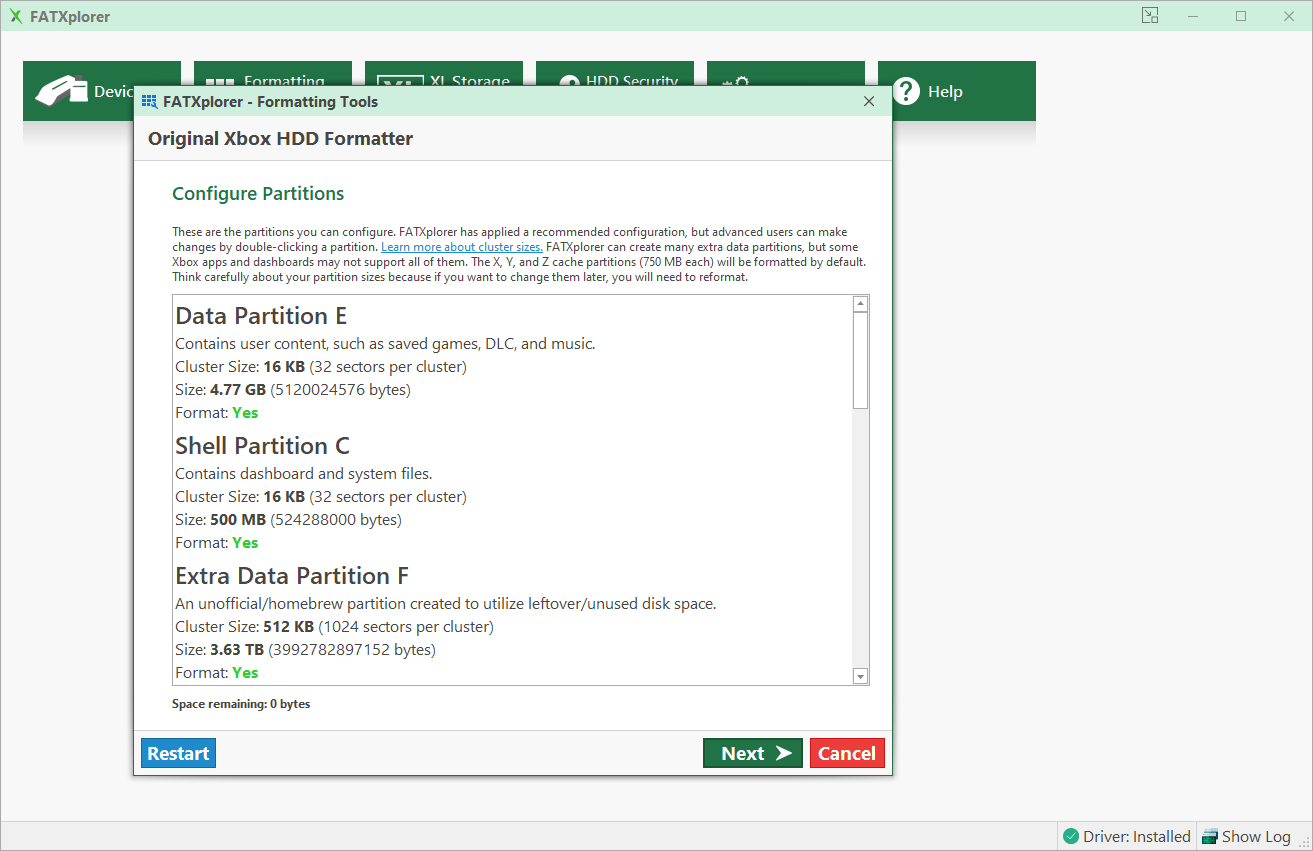Screen dimensions: 1313x851
Task: Click Format: Yes under Extra Data Partition F
Action: (x=216, y=672)
